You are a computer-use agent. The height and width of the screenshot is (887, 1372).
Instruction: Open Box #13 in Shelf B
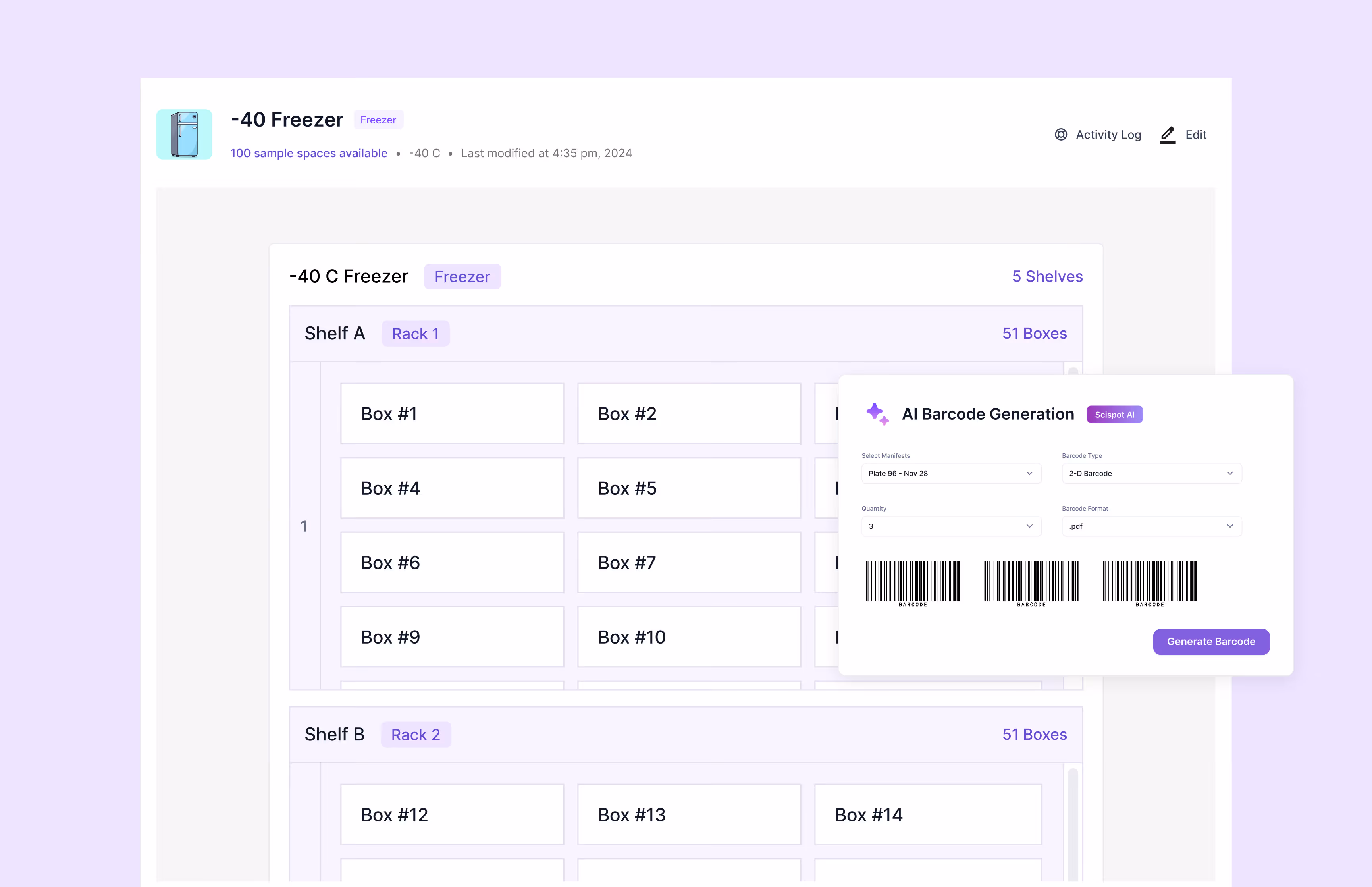689,814
